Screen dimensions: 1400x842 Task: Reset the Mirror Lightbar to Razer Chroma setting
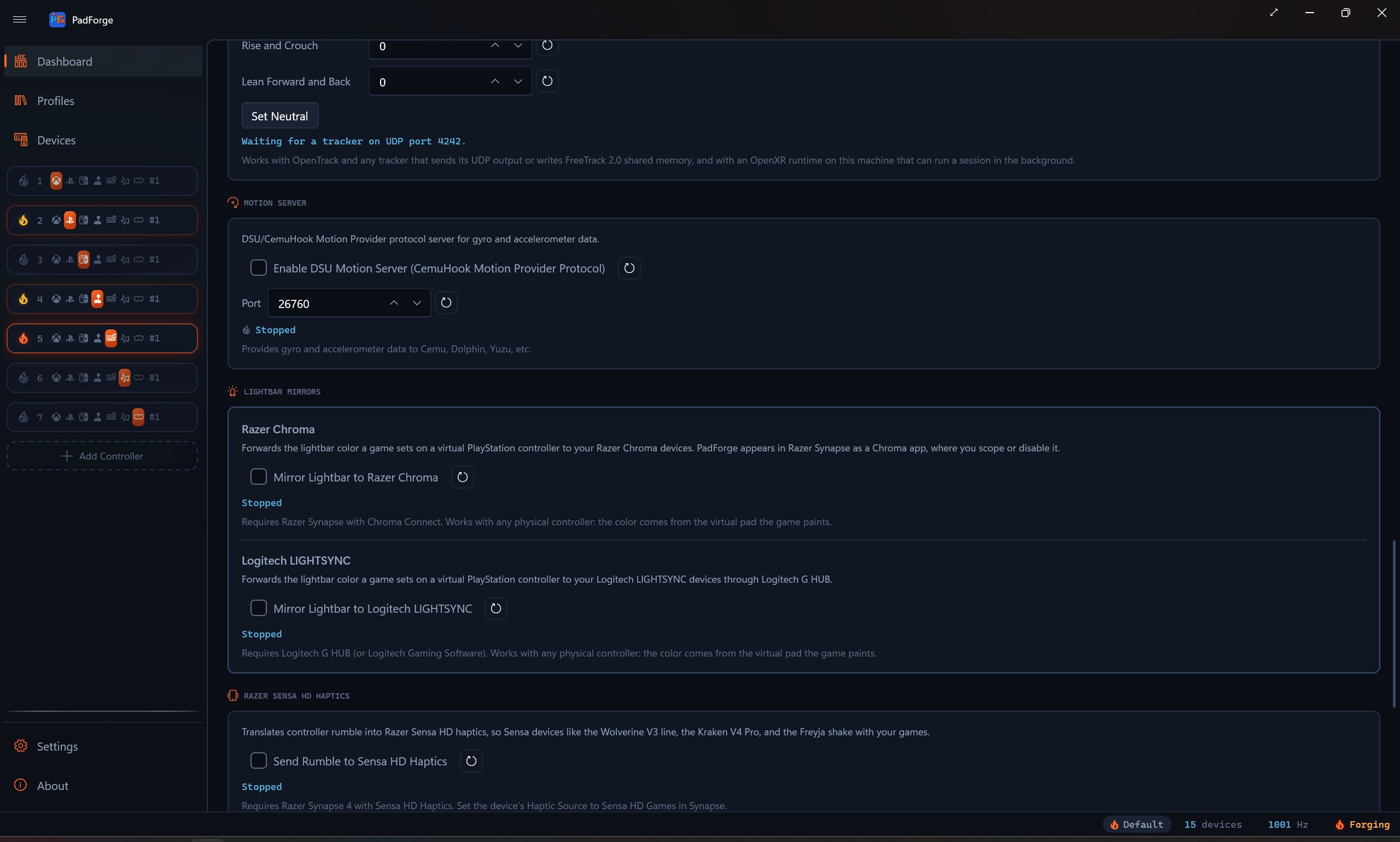463,477
